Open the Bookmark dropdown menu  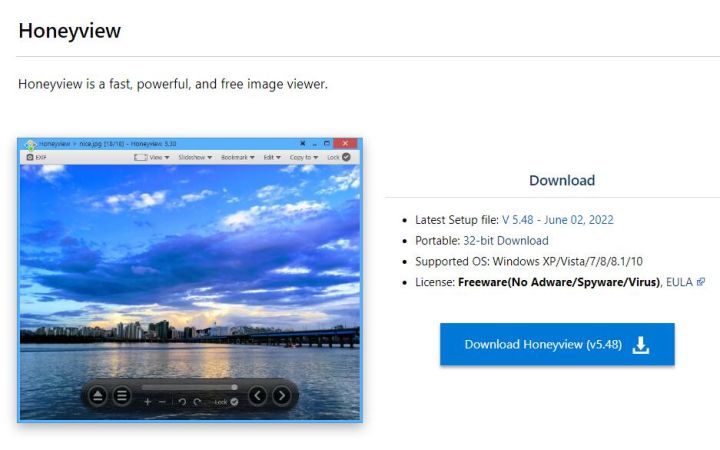[237, 157]
